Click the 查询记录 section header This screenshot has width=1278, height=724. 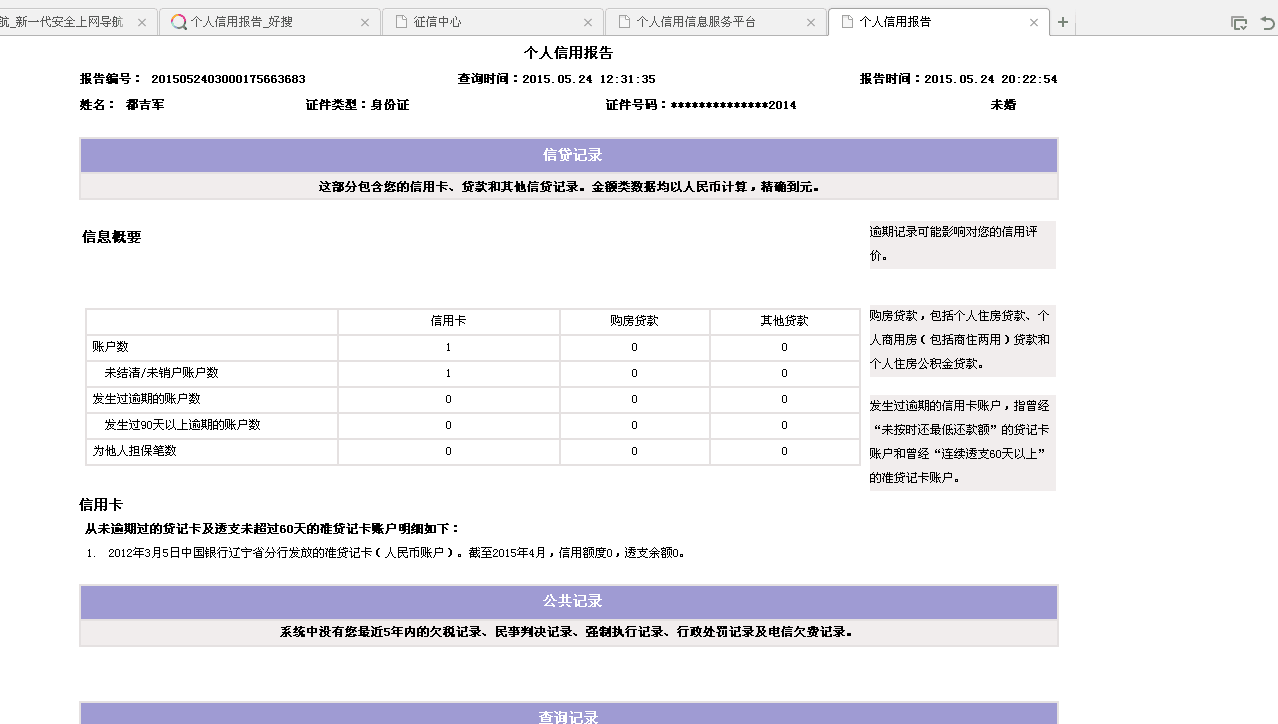click(569, 716)
